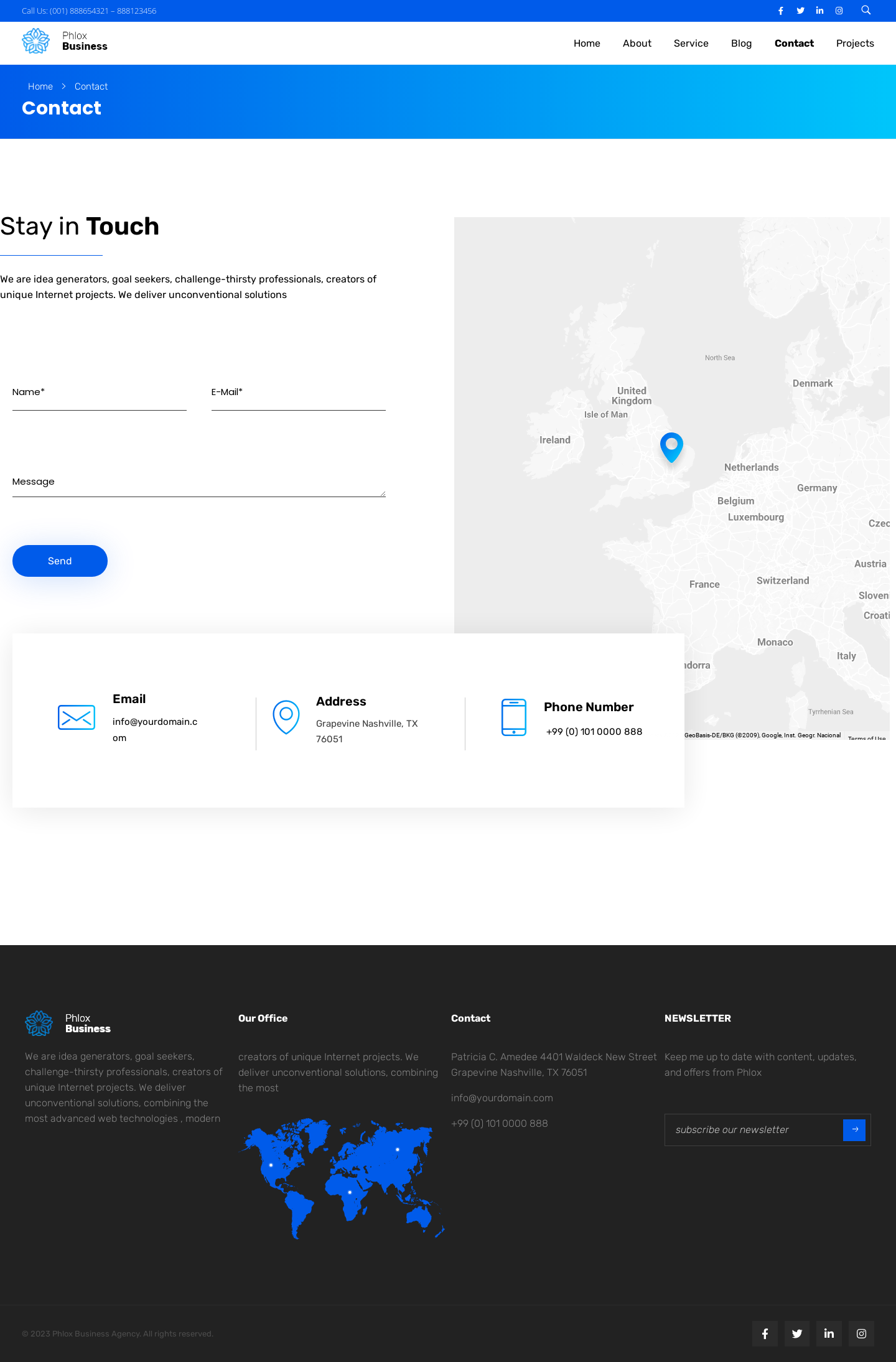The height and width of the screenshot is (1362, 896).
Task: Open Instagram from the top header bar
Action: point(839,11)
